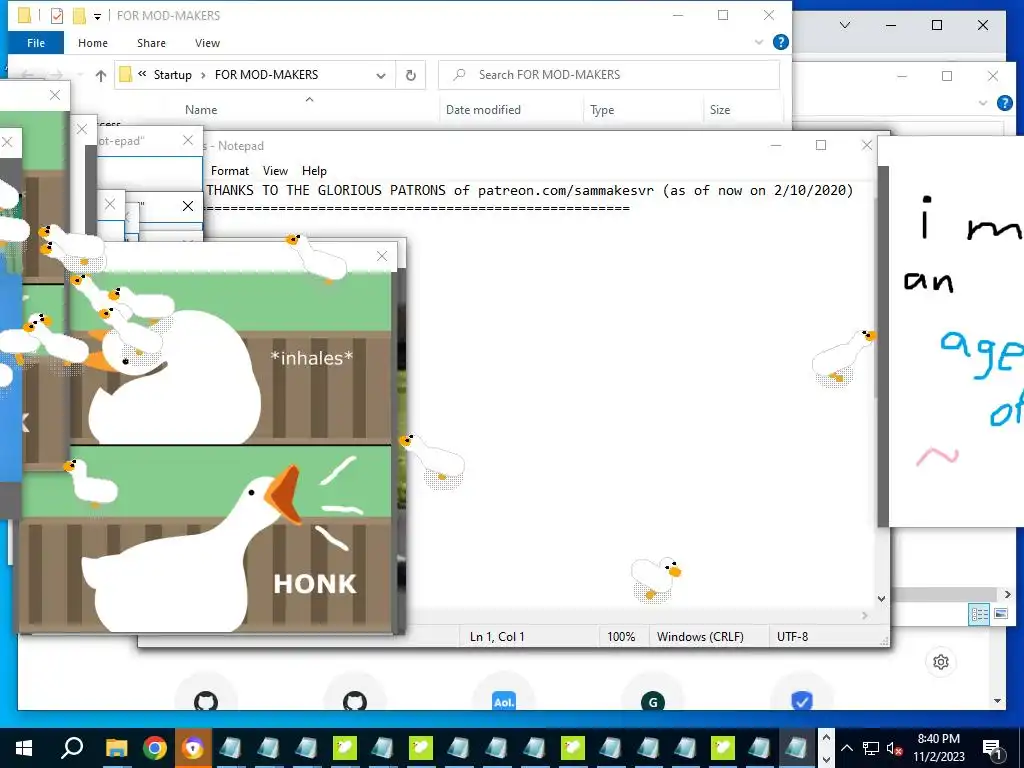Open Google Chrome from the taskbar
This screenshot has width=1024, height=768.
click(155, 748)
